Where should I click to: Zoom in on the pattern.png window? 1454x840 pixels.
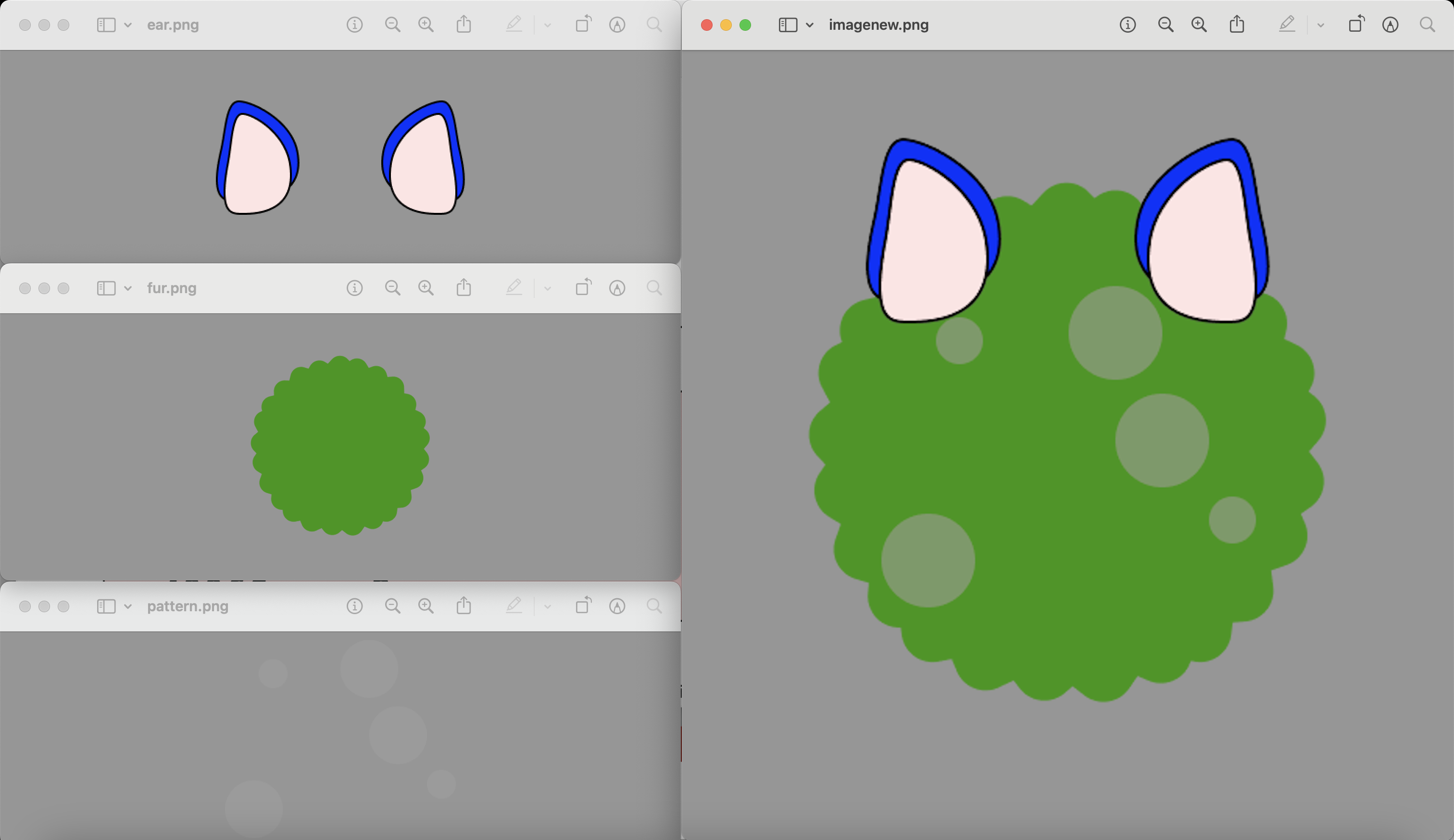click(x=426, y=606)
